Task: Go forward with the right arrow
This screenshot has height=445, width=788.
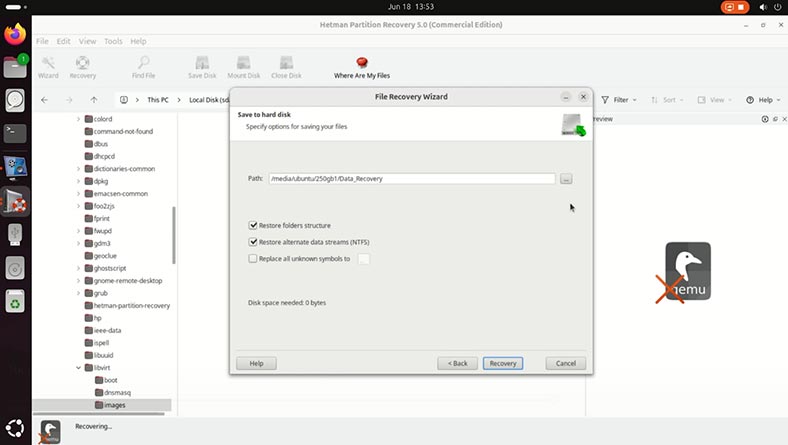Action: point(69,100)
